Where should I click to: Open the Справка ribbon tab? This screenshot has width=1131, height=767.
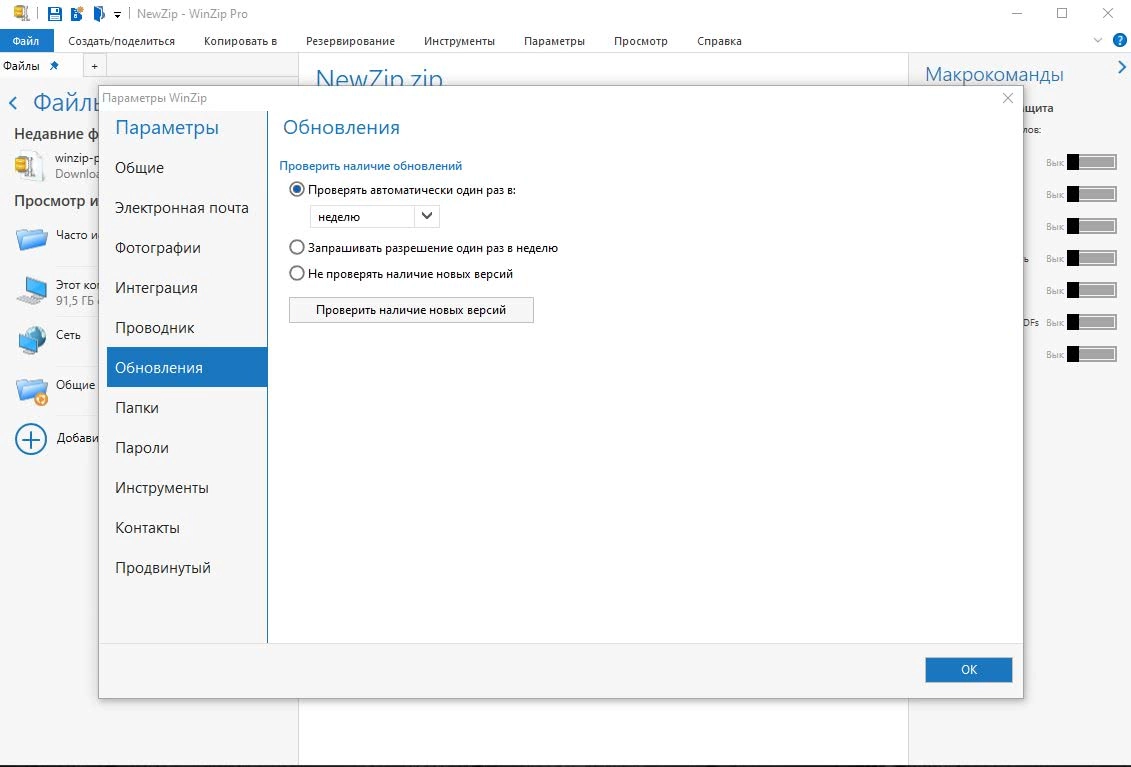719,41
